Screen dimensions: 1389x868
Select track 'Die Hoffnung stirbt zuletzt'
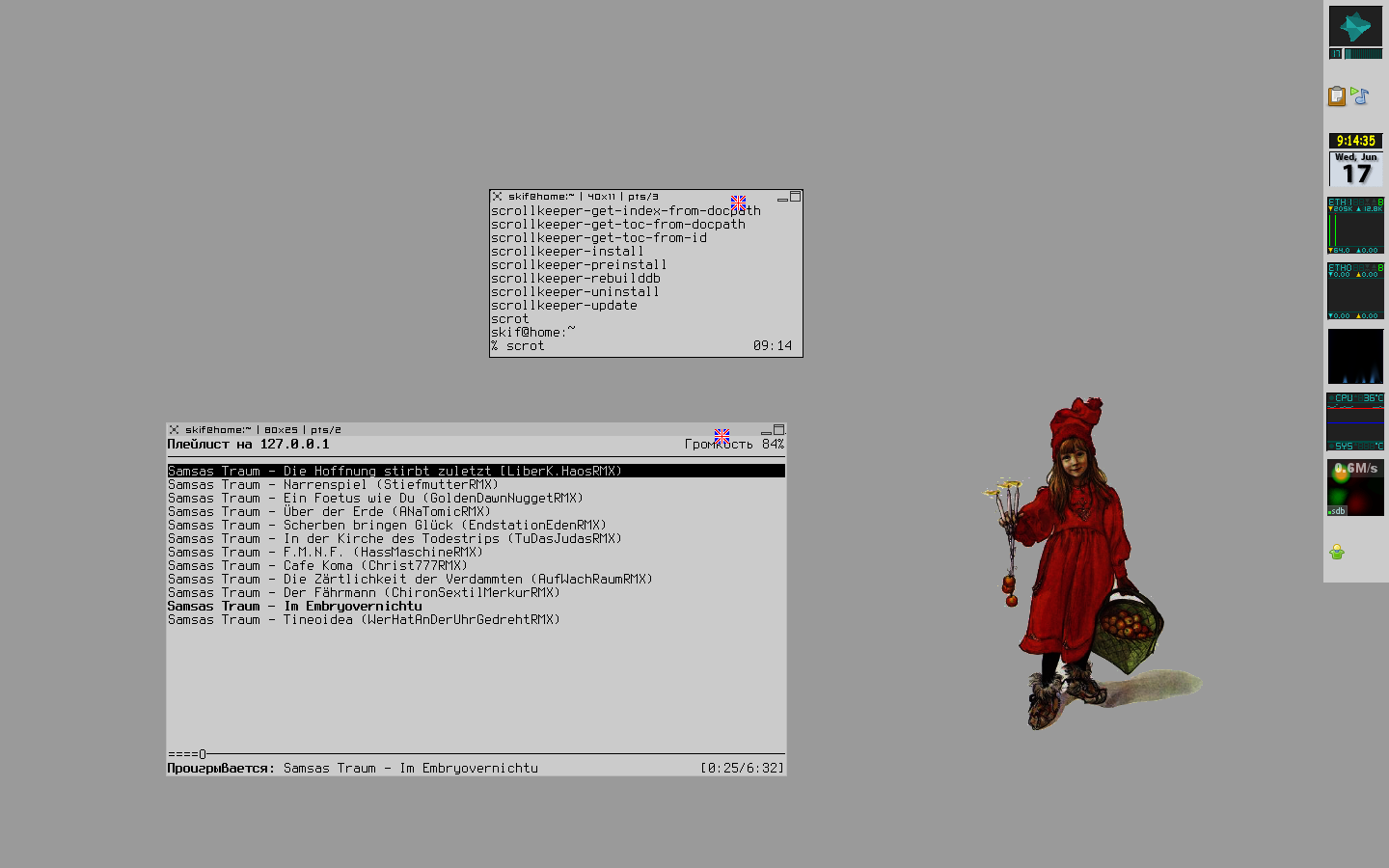[x=477, y=471]
